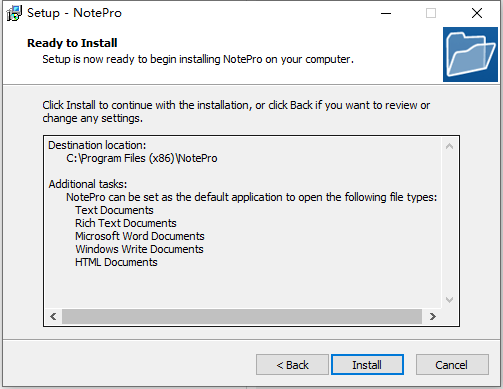Screen dimensions: 503x389
Task: Go back with the < Back button
Action: pos(292,365)
